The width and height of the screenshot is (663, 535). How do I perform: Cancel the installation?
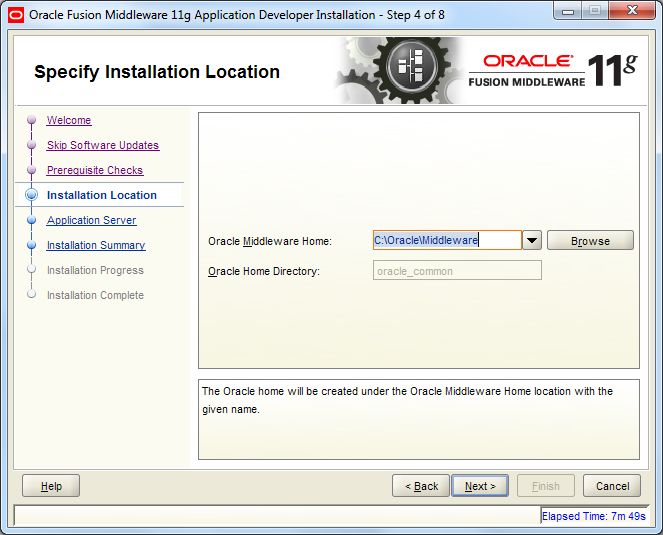pos(612,486)
